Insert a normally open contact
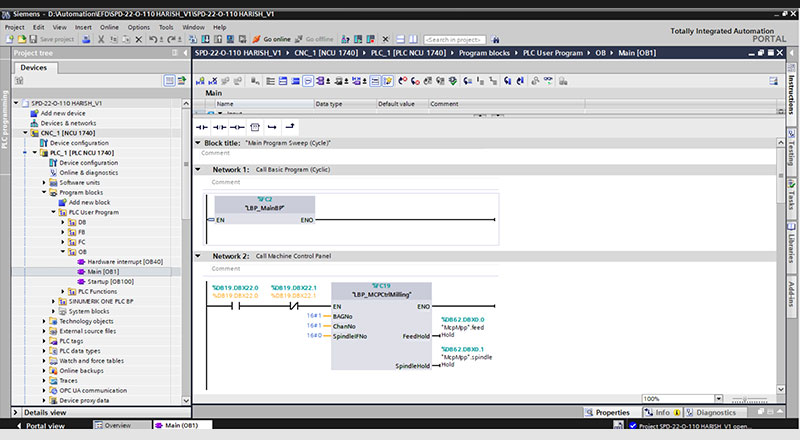This screenshot has height=440, width=800. [202, 127]
